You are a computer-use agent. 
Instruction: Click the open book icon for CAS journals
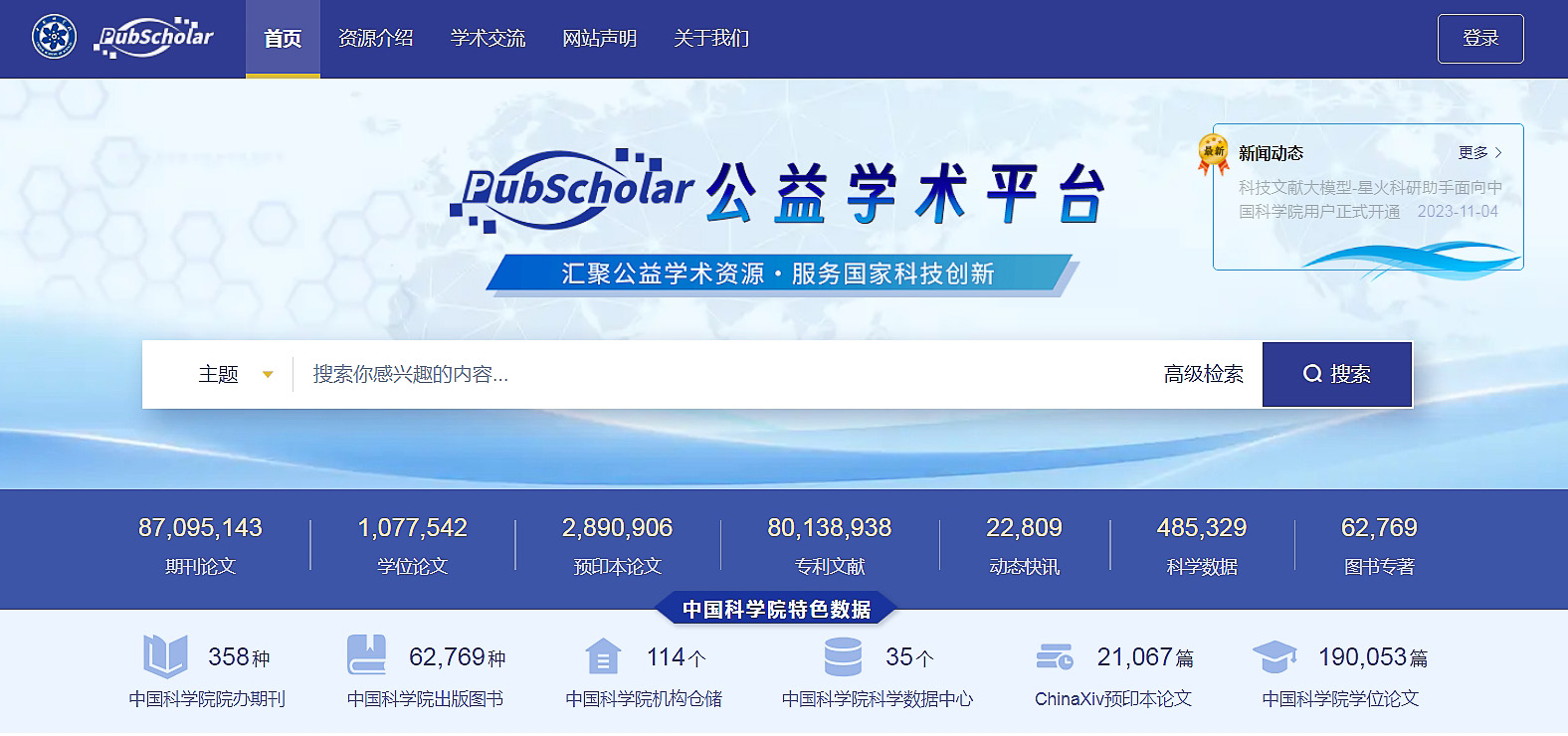(164, 656)
